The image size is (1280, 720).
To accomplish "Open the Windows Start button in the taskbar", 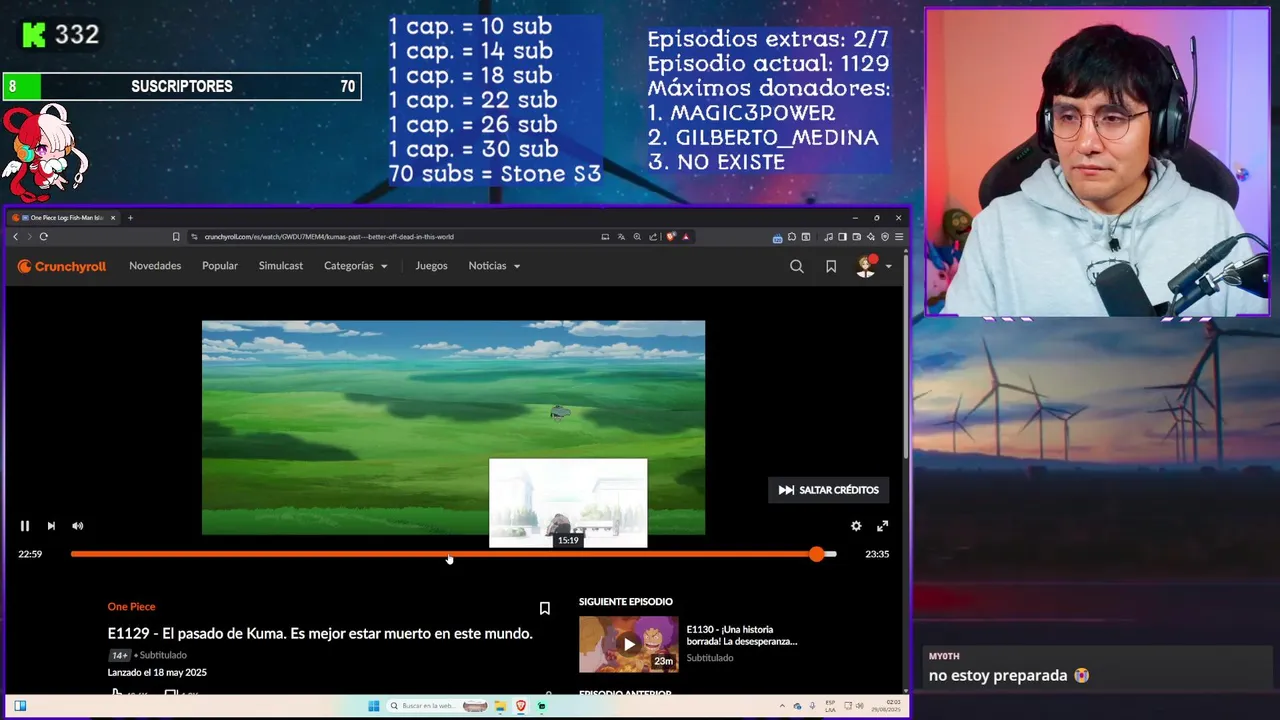I will pos(374,706).
